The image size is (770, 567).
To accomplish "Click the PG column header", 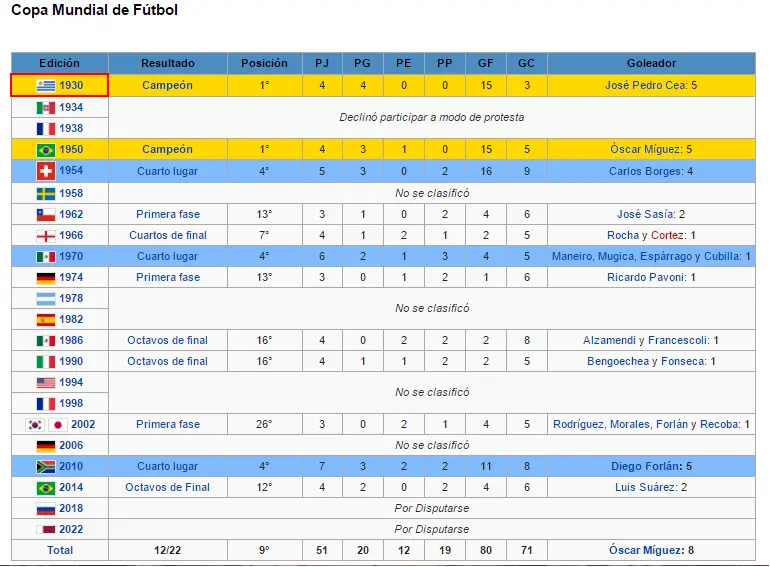I will point(362,63).
